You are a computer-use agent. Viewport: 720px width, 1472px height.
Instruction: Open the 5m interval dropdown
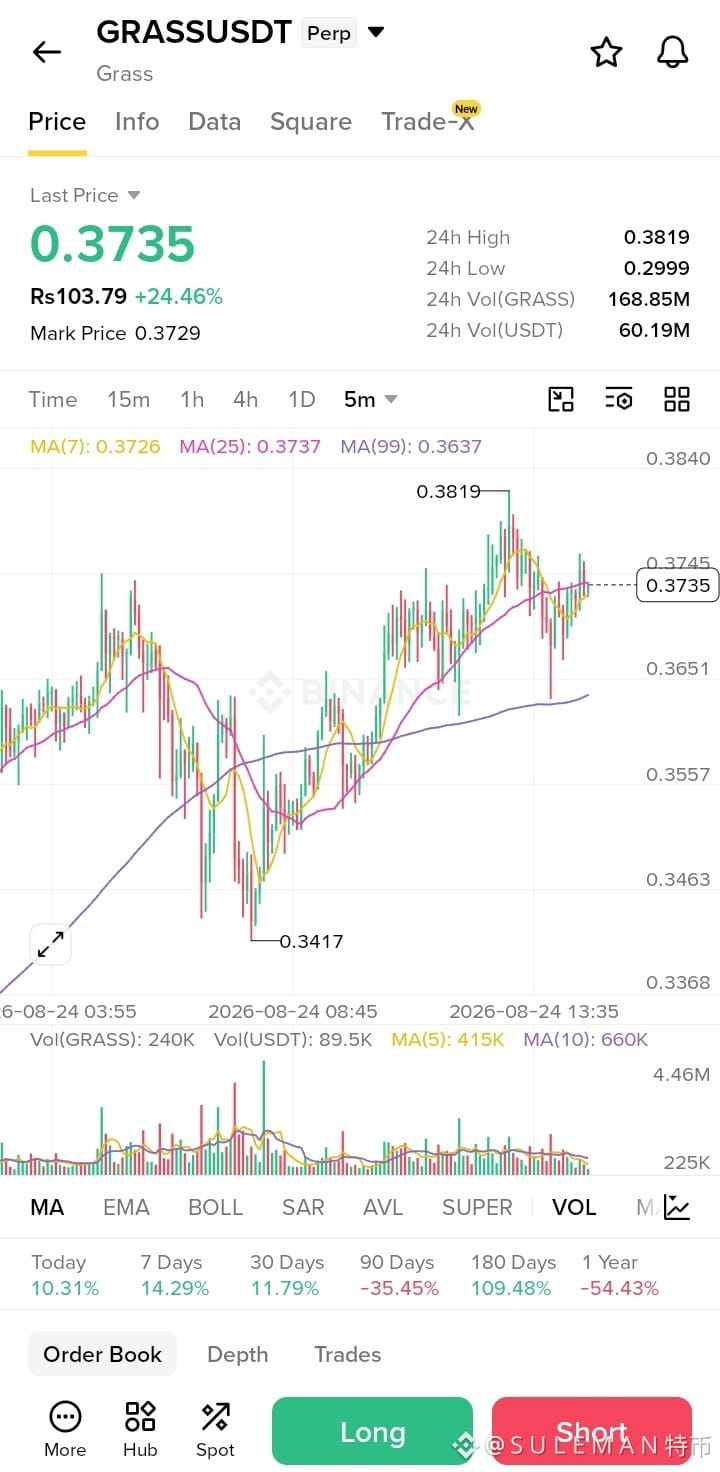(370, 400)
